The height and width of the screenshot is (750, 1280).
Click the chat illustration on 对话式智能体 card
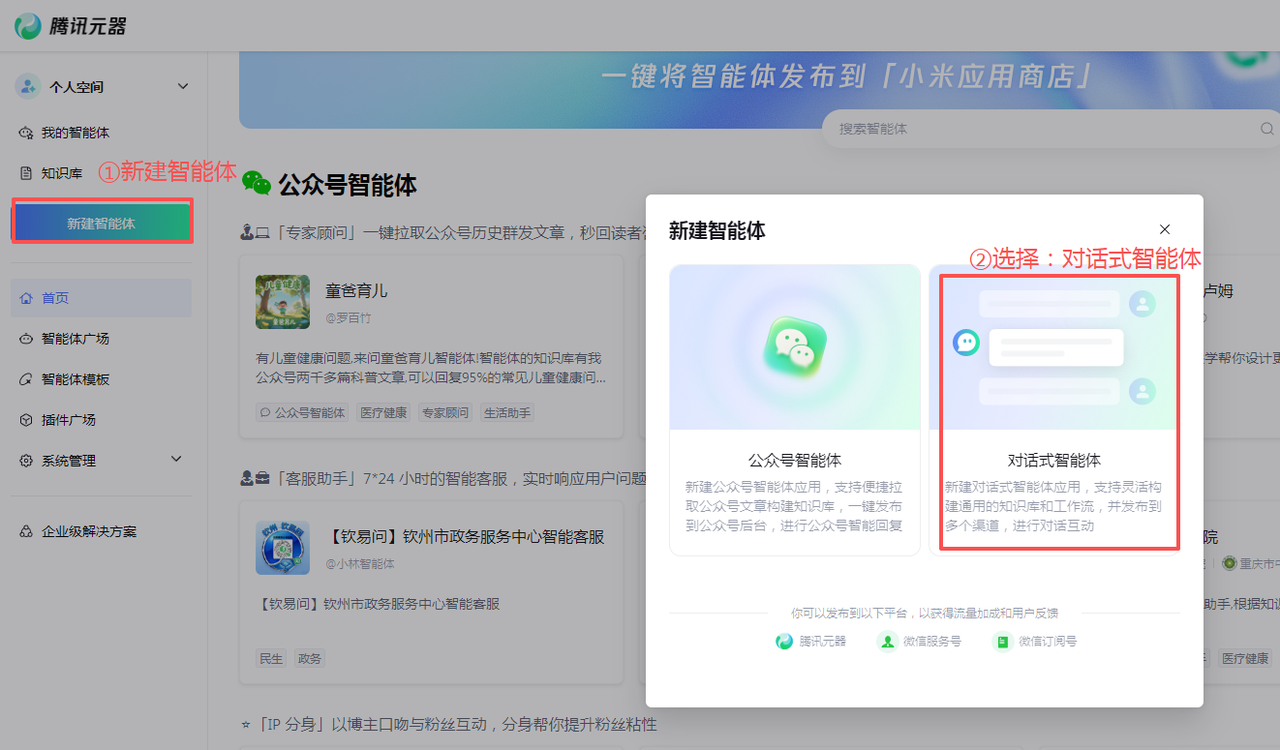click(1054, 347)
